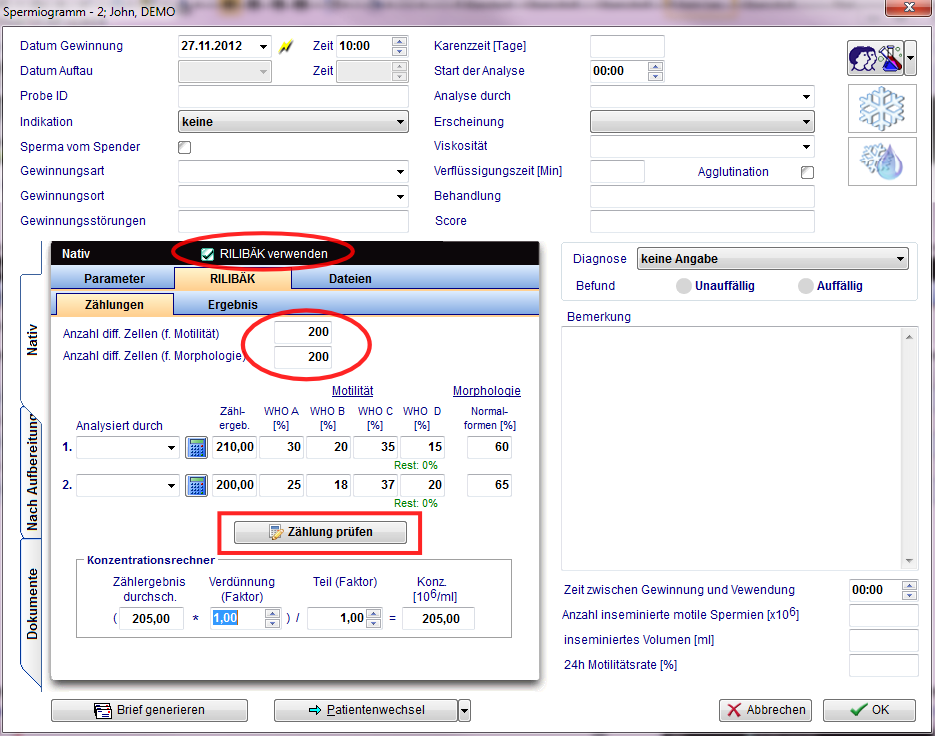Image resolution: width=935 pixels, height=736 pixels.
Task: Select the Dokumente vertical tab
Action: 32,604
